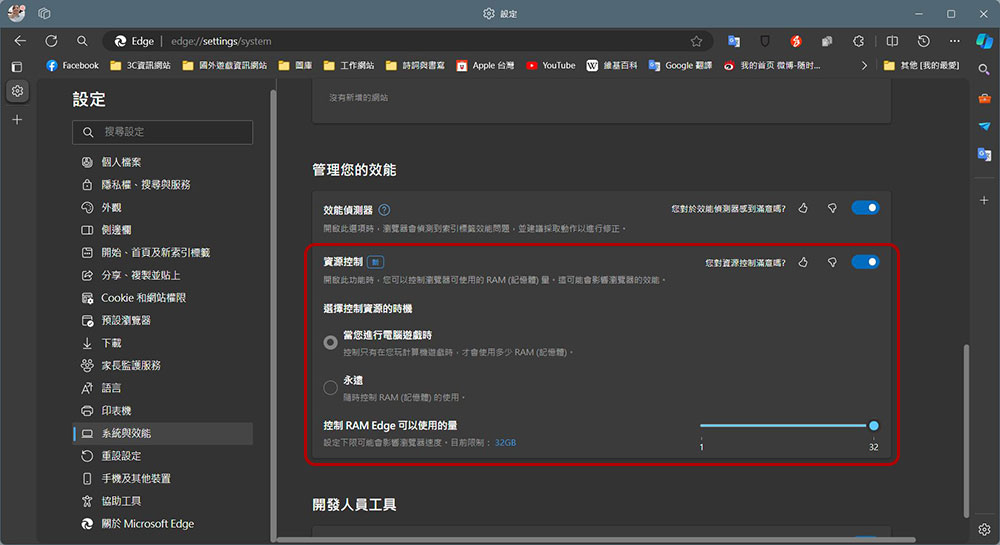This screenshot has width=1000, height=545.
Task: Open the Google 翻譯 bookmark
Action: point(680,66)
